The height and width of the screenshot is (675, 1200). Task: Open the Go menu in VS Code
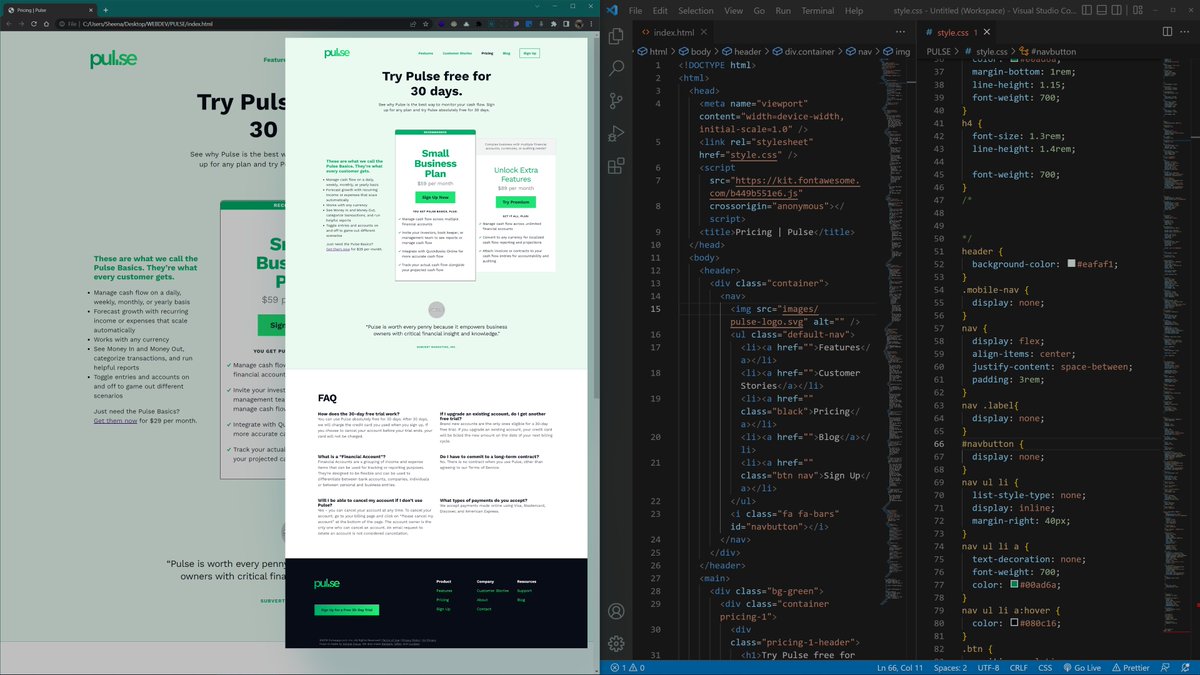pyautogui.click(x=759, y=10)
